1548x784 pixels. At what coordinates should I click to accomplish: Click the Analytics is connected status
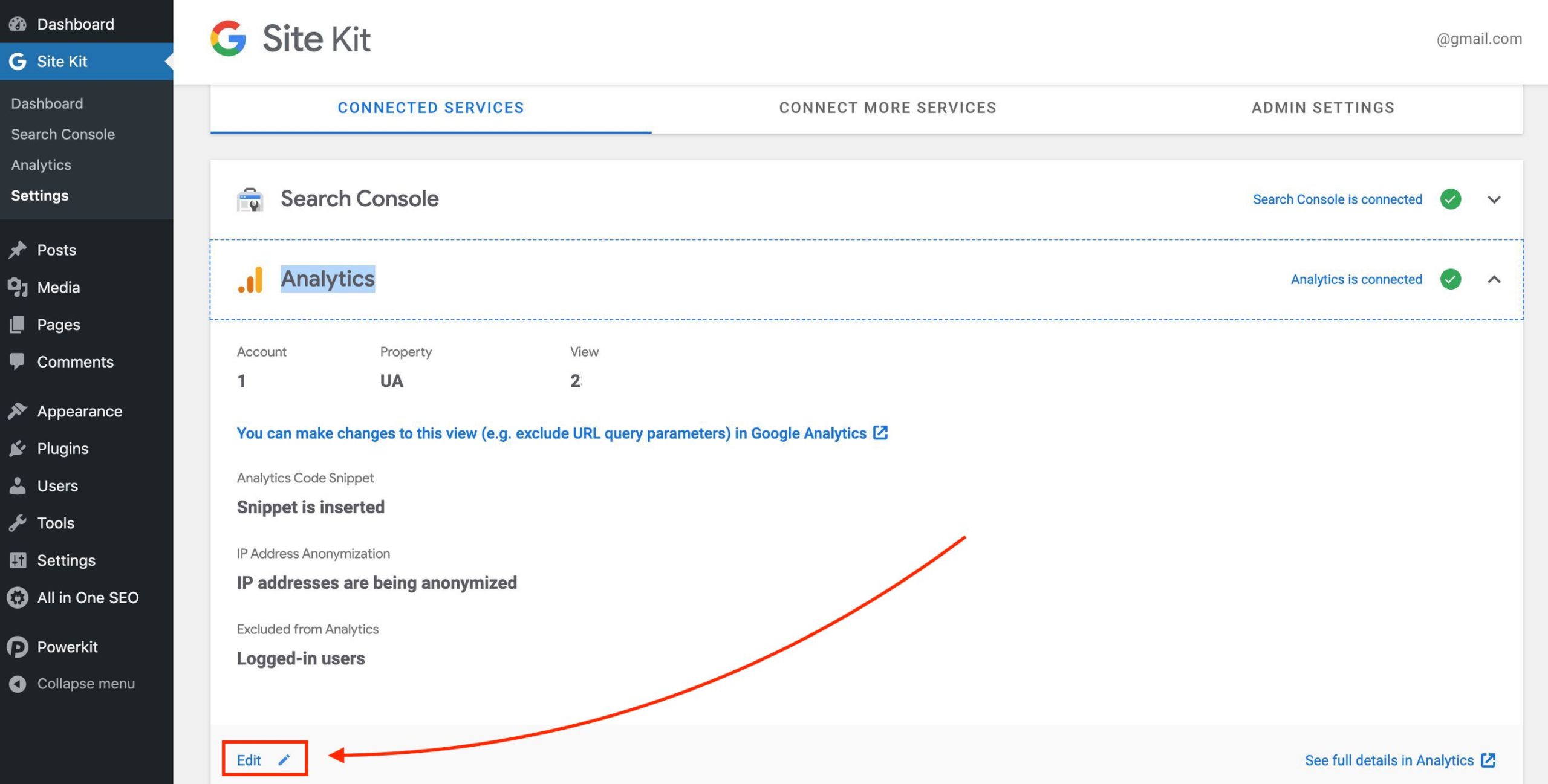point(1356,279)
